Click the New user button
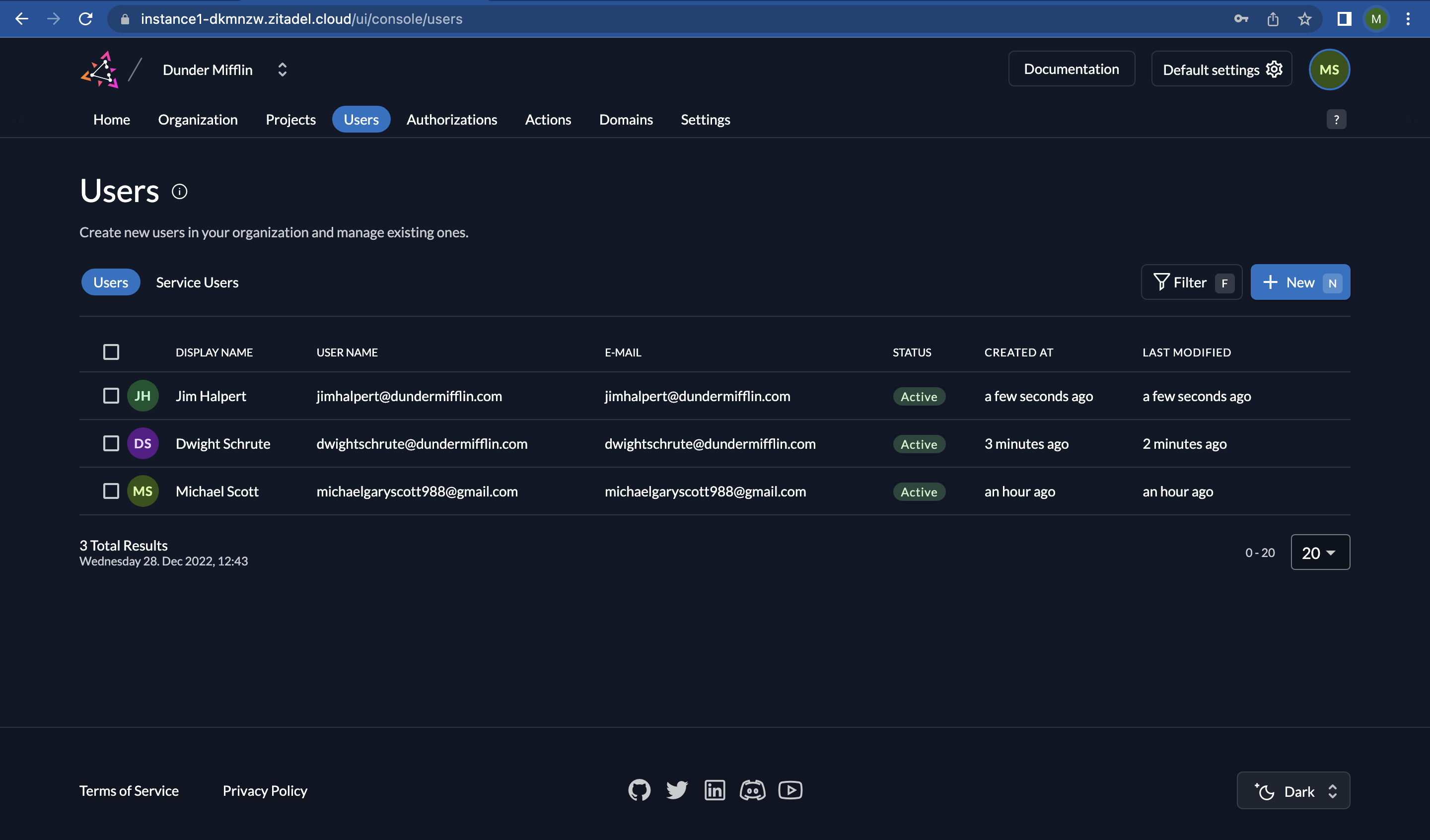 [x=1299, y=282]
